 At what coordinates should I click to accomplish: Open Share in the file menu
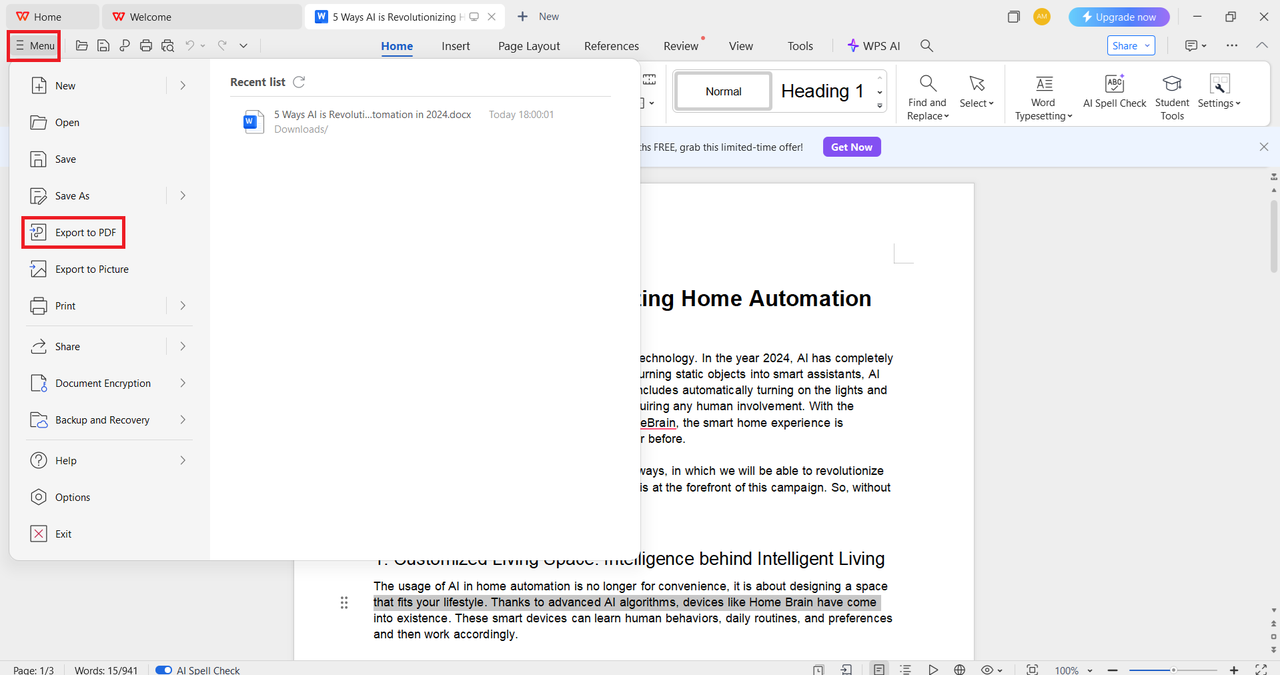[67, 347]
